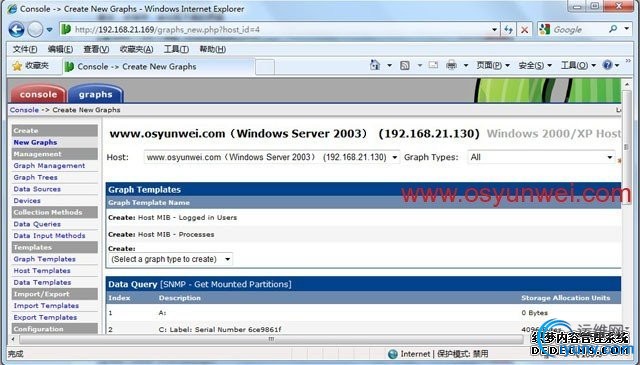Open 'Select a graph type to create' dropdown
The width and height of the screenshot is (640, 365).
pyautogui.click(x=171, y=259)
